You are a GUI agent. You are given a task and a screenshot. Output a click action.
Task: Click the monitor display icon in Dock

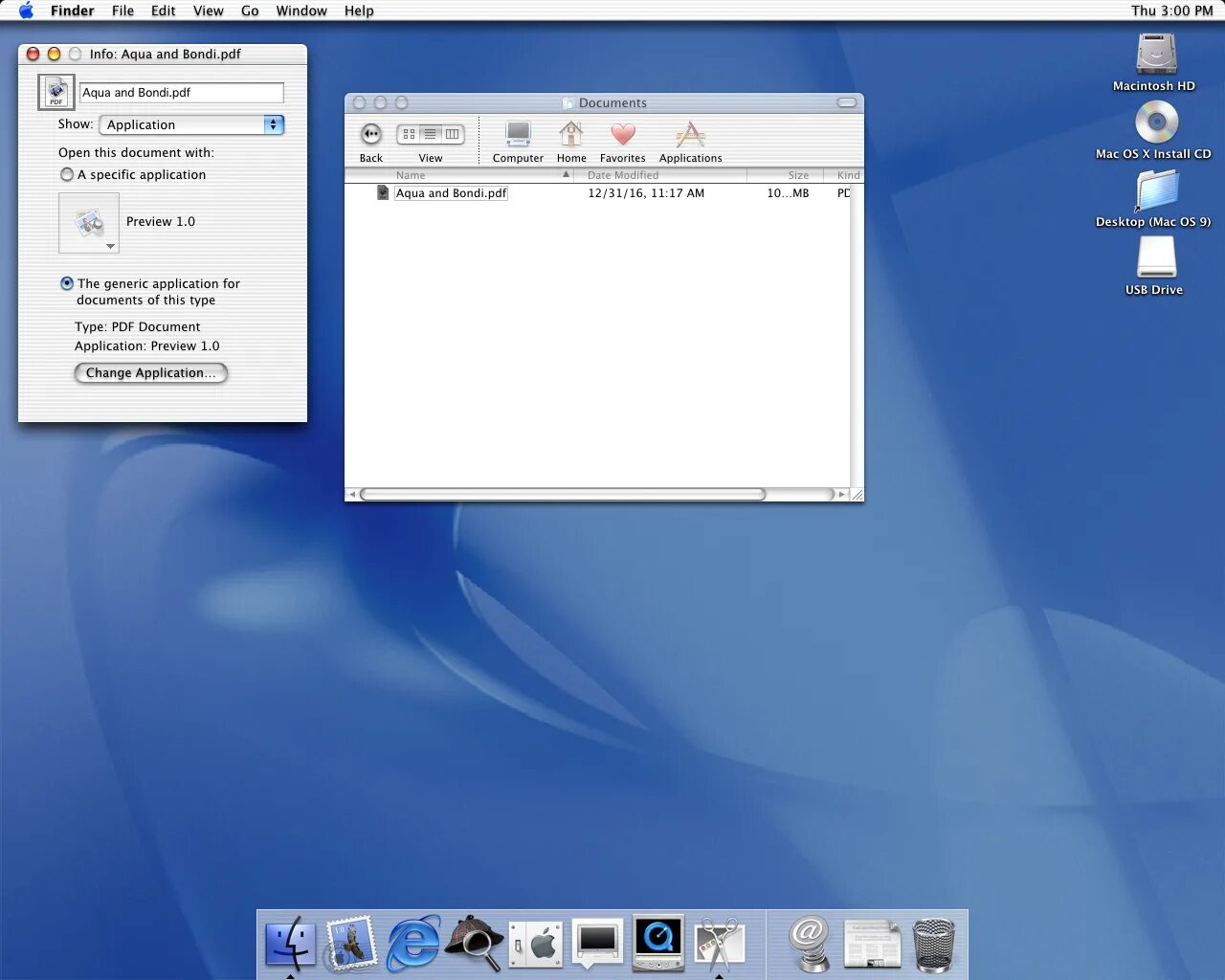pyautogui.click(x=597, y=944)
